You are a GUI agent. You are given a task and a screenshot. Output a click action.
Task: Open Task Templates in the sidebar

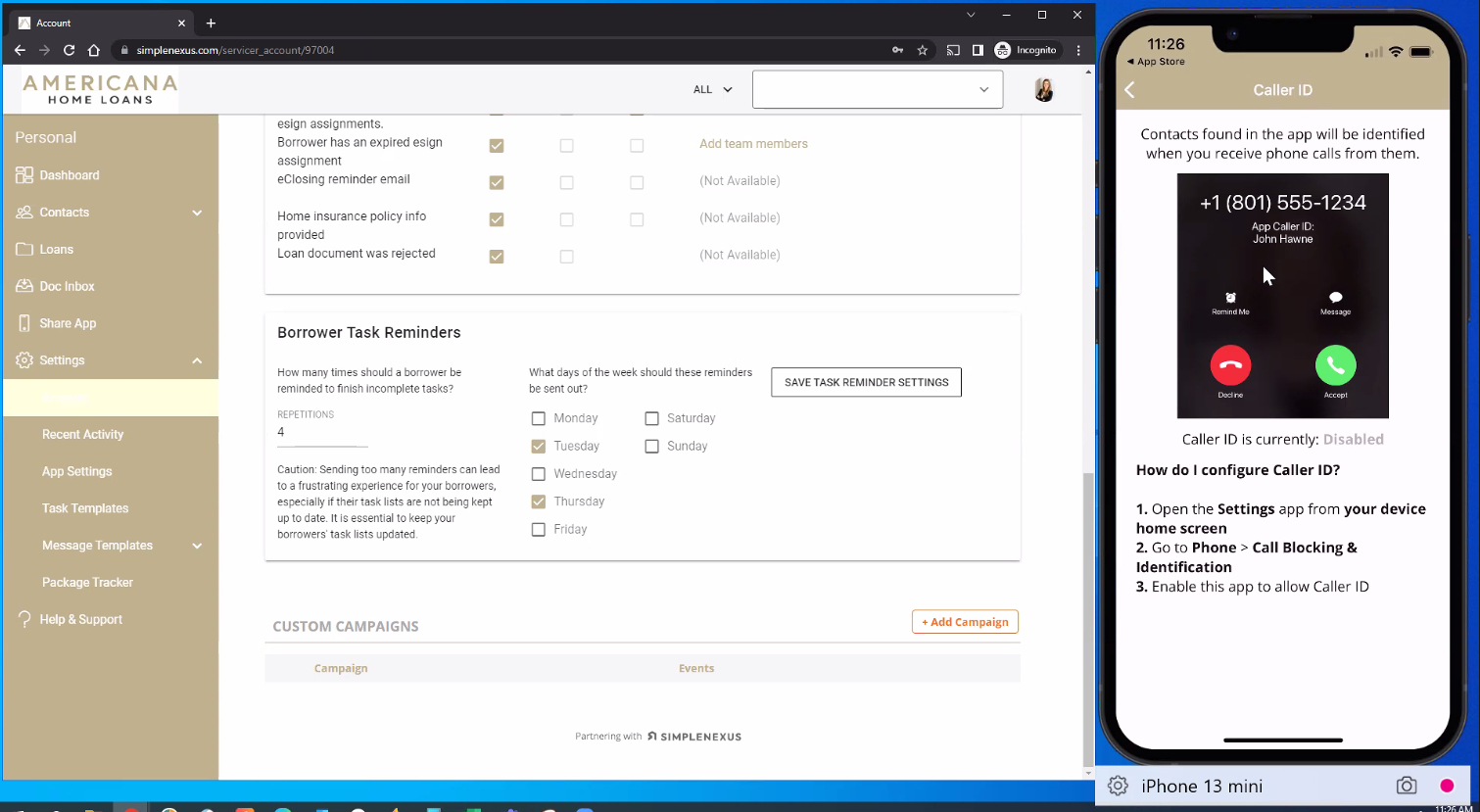point(85,508)
